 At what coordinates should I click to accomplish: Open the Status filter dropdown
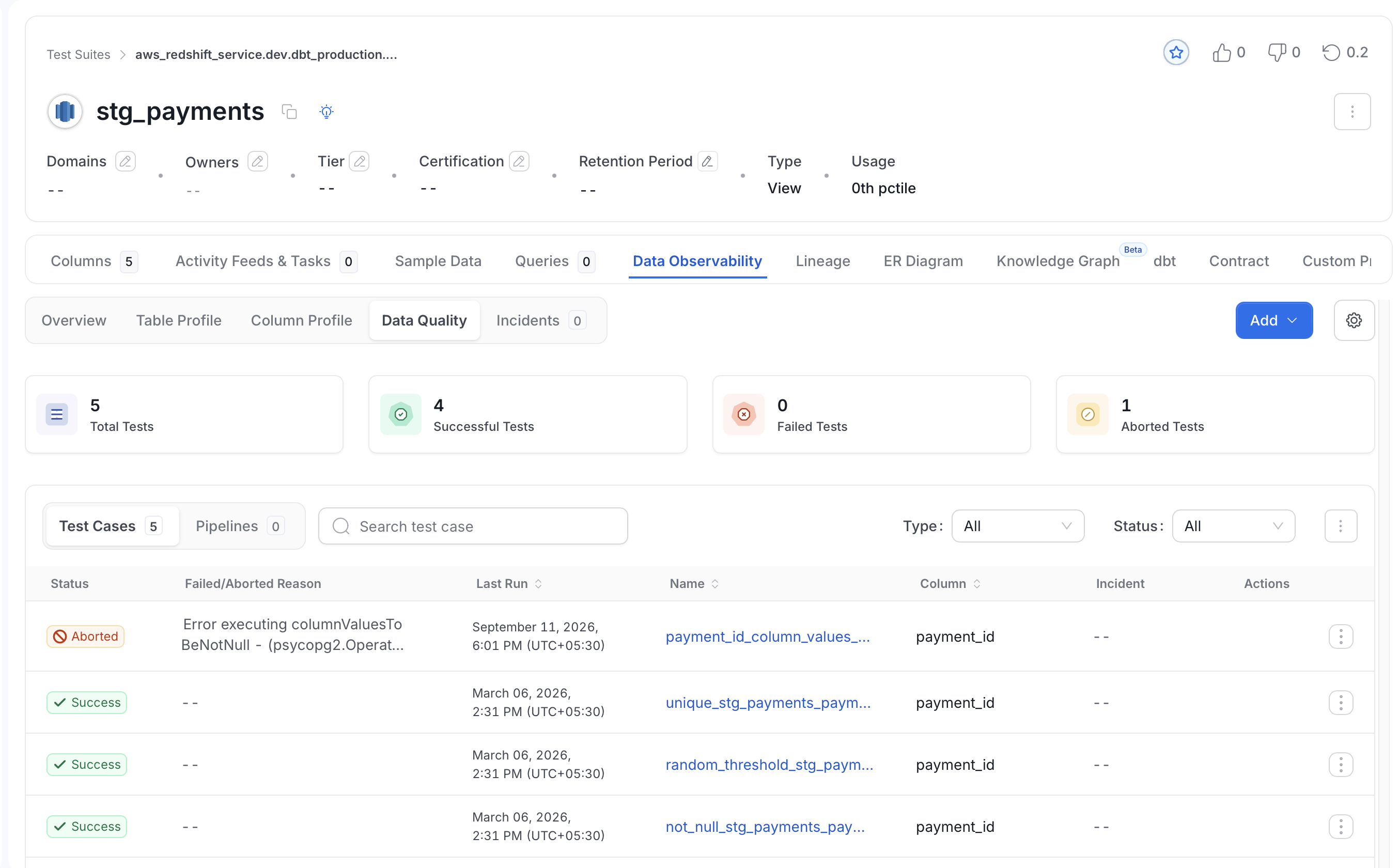pos(1233,526)
